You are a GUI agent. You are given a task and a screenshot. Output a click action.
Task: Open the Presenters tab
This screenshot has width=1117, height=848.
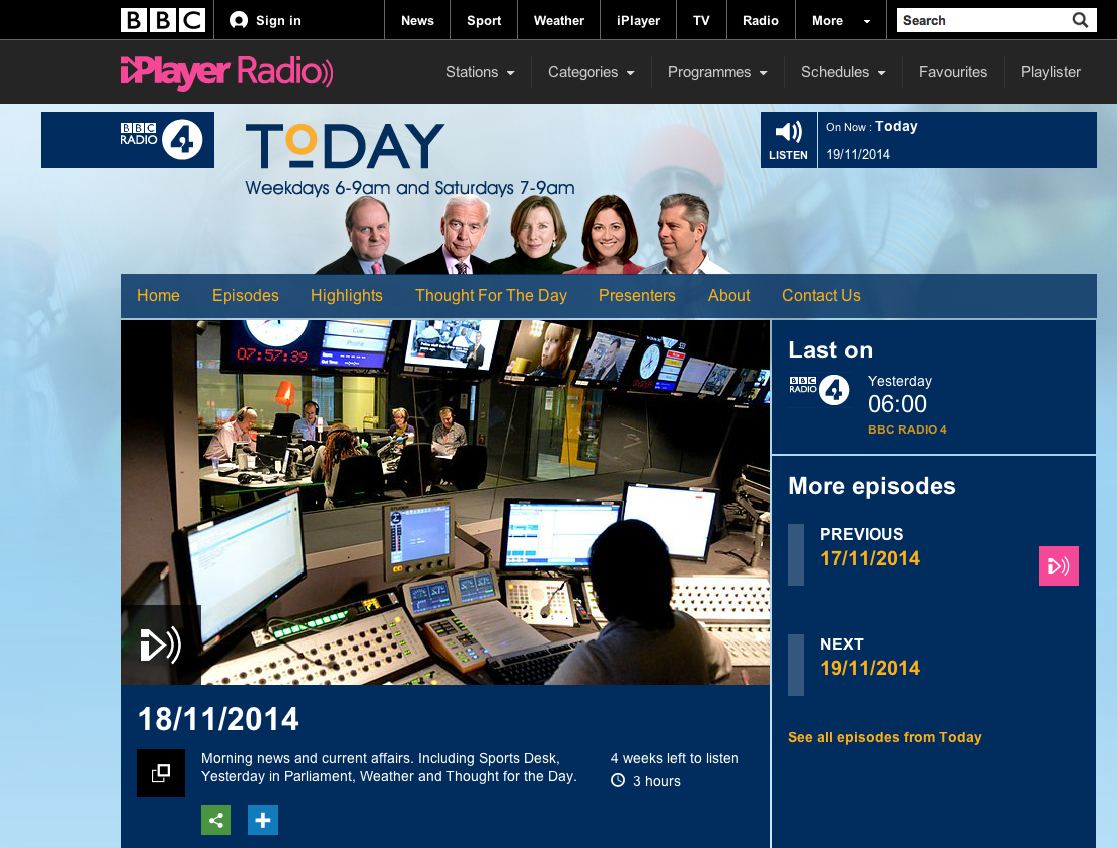pos(637,296)
